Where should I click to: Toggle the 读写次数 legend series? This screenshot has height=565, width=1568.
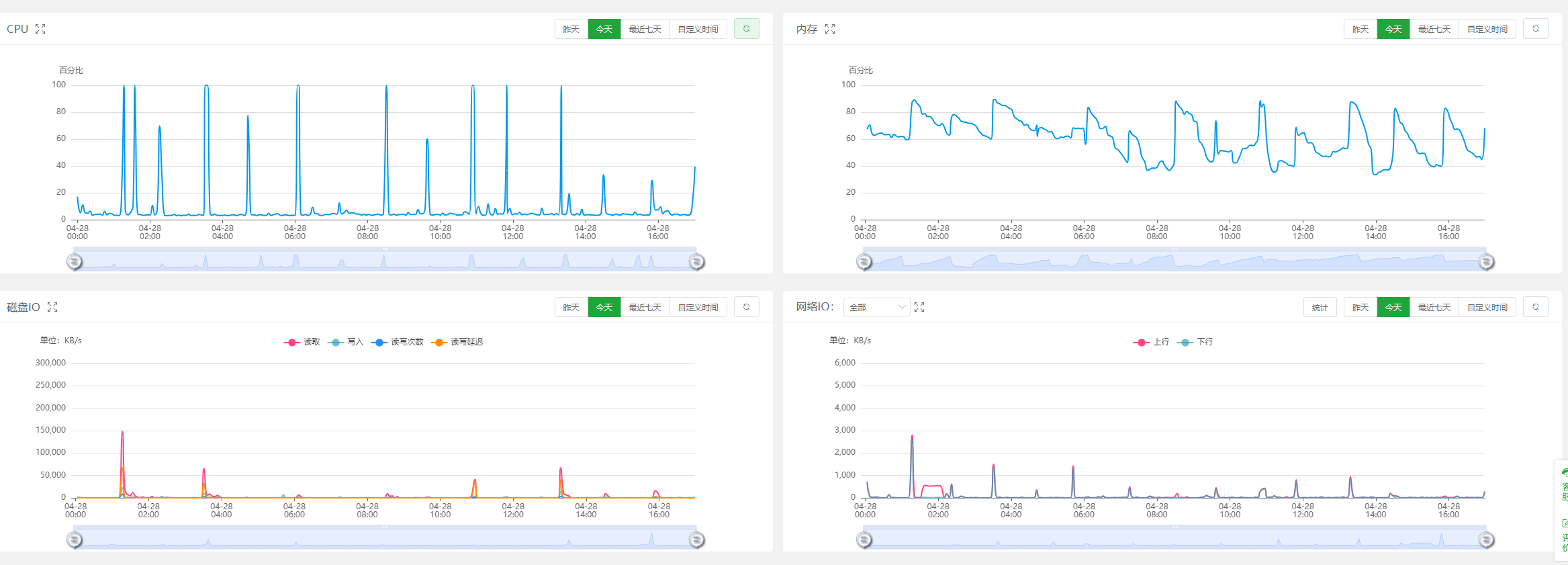coord(398,342)
